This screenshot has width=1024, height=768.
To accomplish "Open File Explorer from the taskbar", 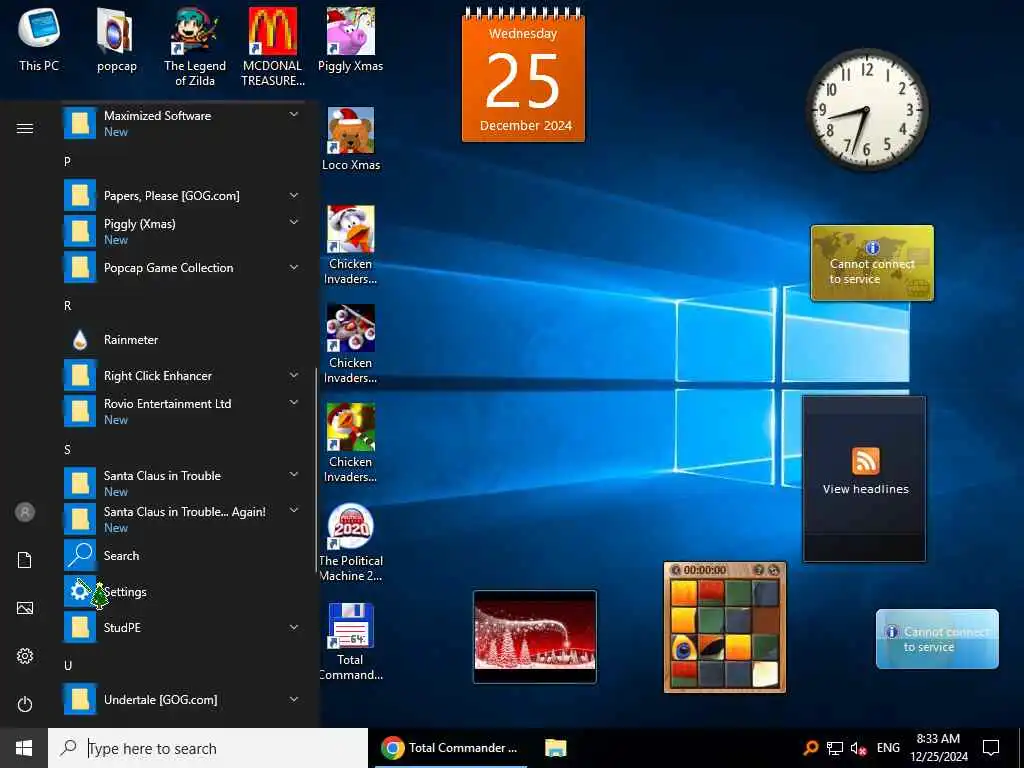I will [556, 748].
